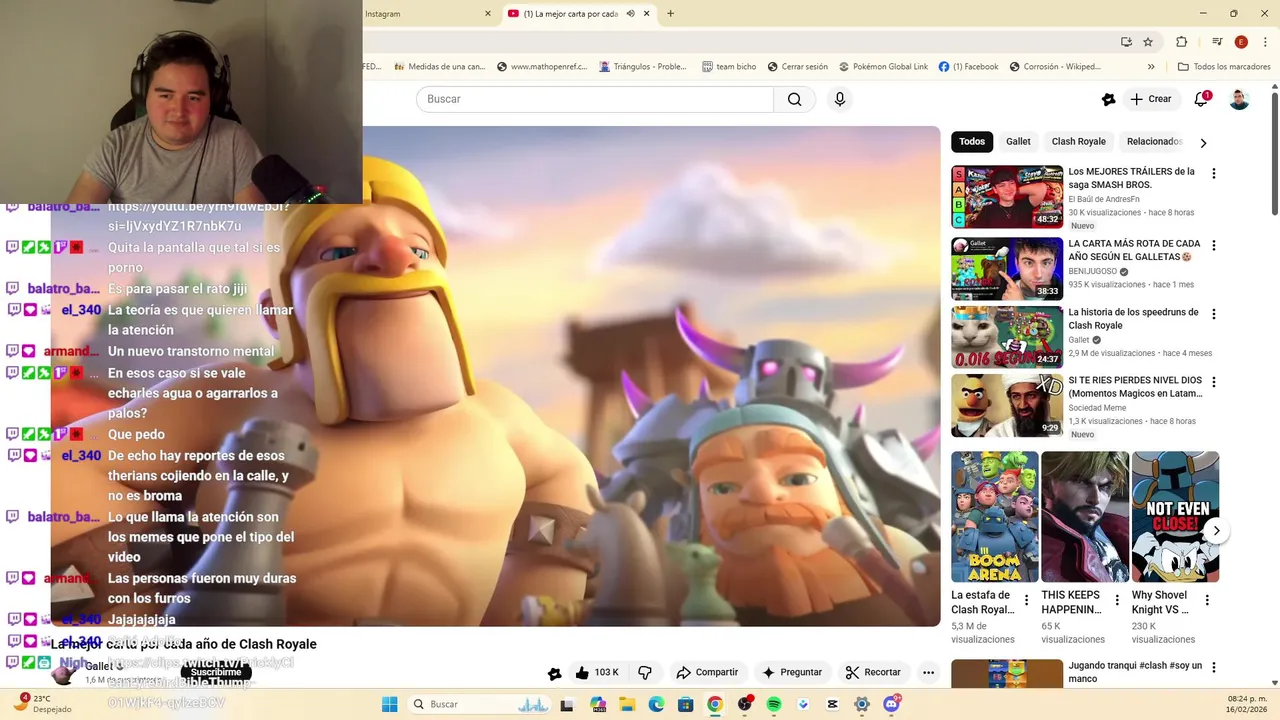Expand hidden bookmarks chevron
Screen dimensions: 1280x720
click(1151, 67)
